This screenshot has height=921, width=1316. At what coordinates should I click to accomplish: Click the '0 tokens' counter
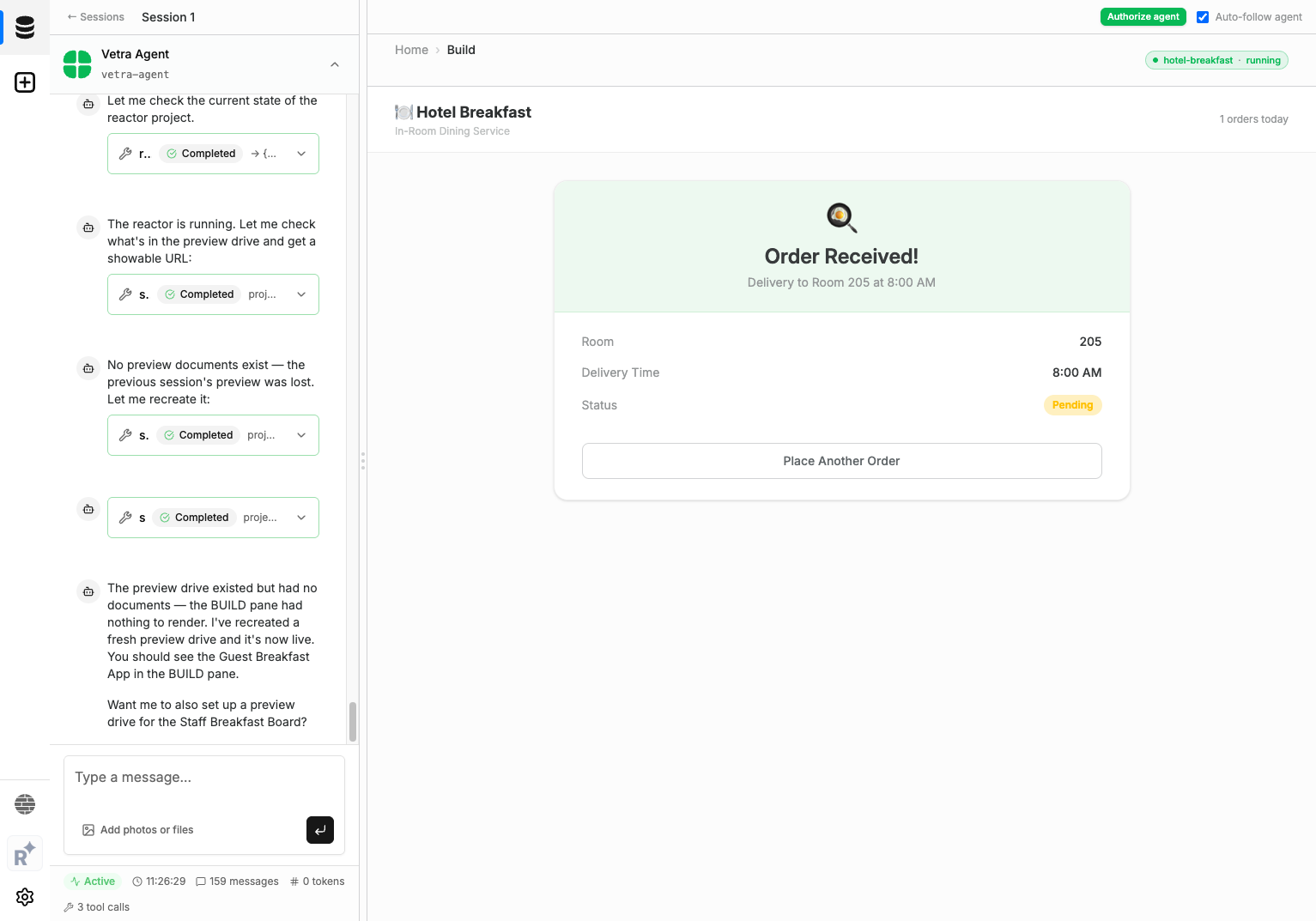[x=324, y=882]
